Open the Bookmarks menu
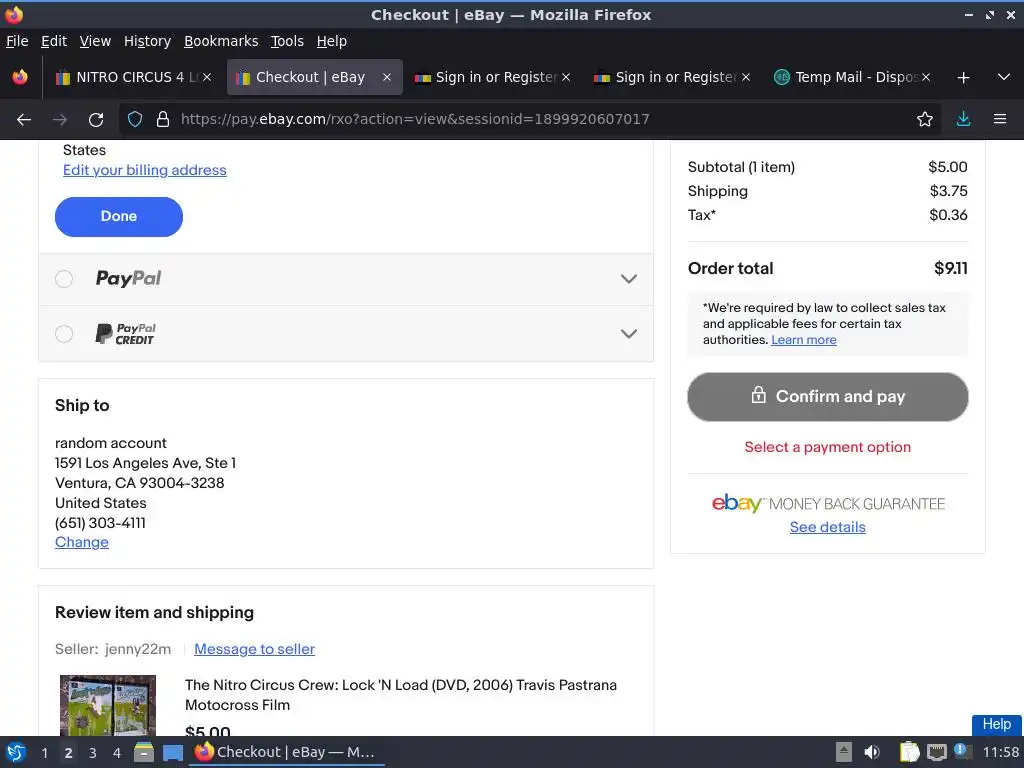 pyautogui.click(x=221, y=41)
